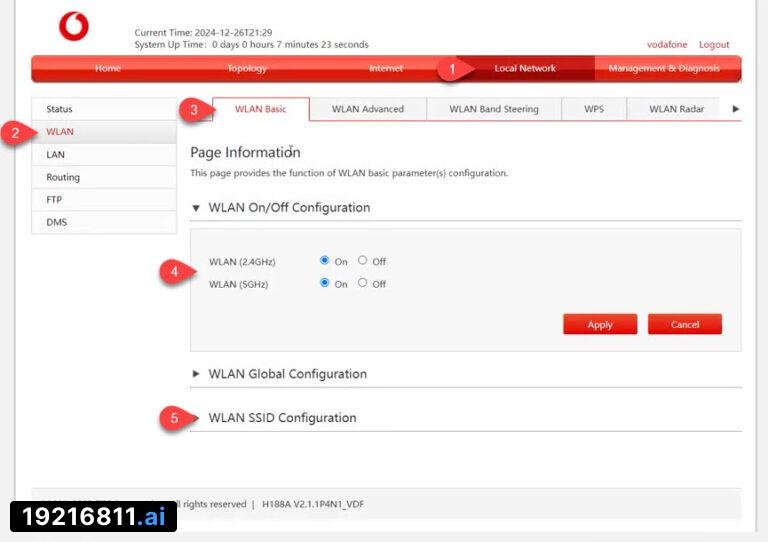The image size is (768, 542).
Task: Click the Current Time text
Action: click(x=203, y=32)
